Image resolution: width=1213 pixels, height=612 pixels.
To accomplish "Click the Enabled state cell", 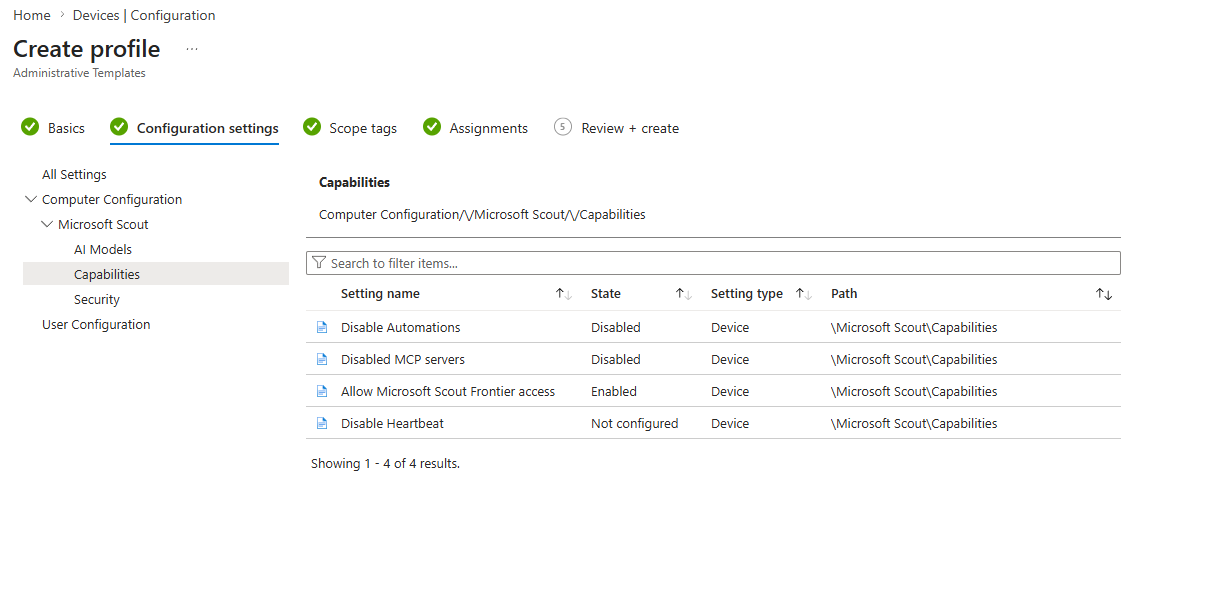I will (x=614, y=391).
